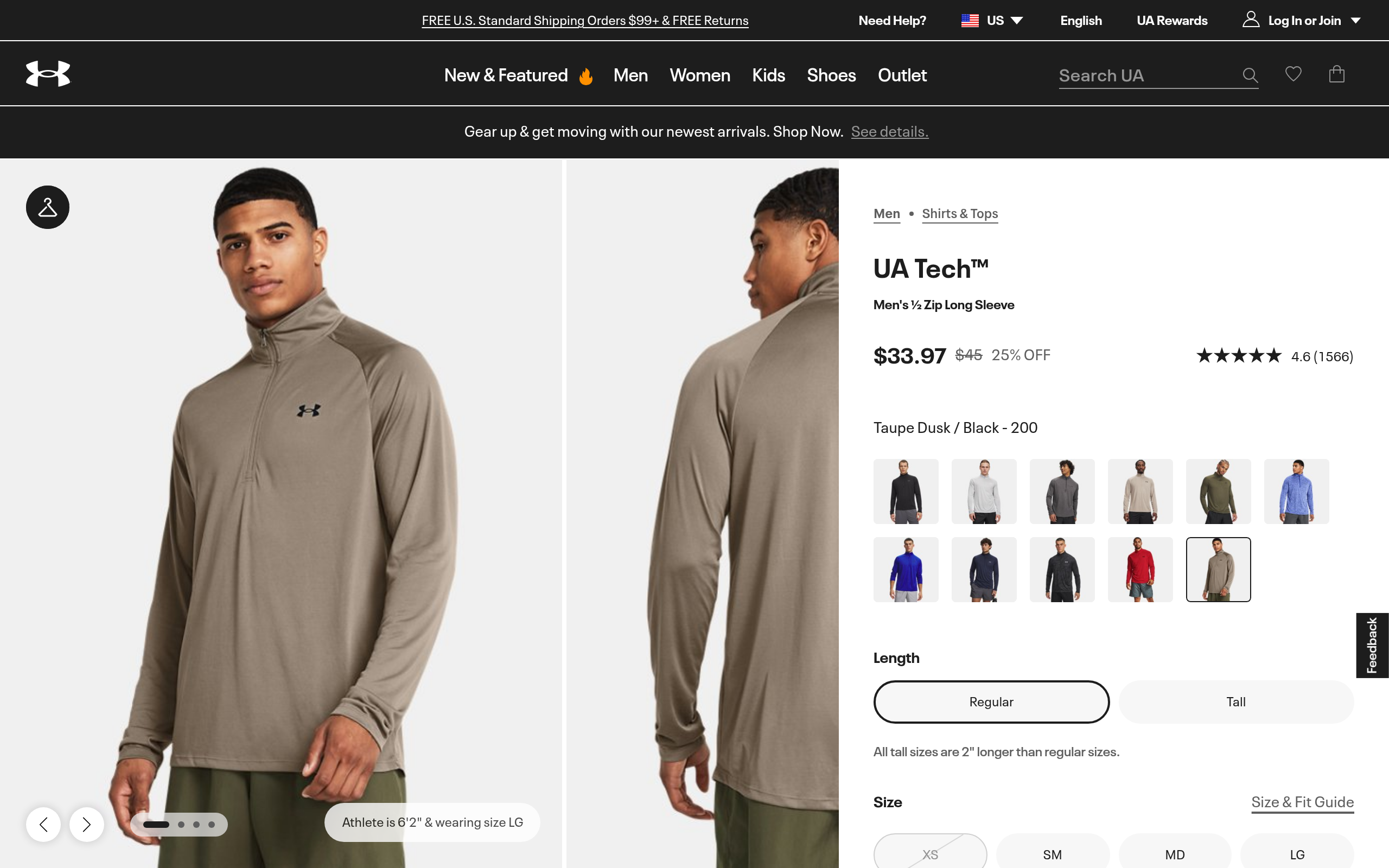Expand the Log In or Join dropdown
1389x868 pixels.
1355,21
